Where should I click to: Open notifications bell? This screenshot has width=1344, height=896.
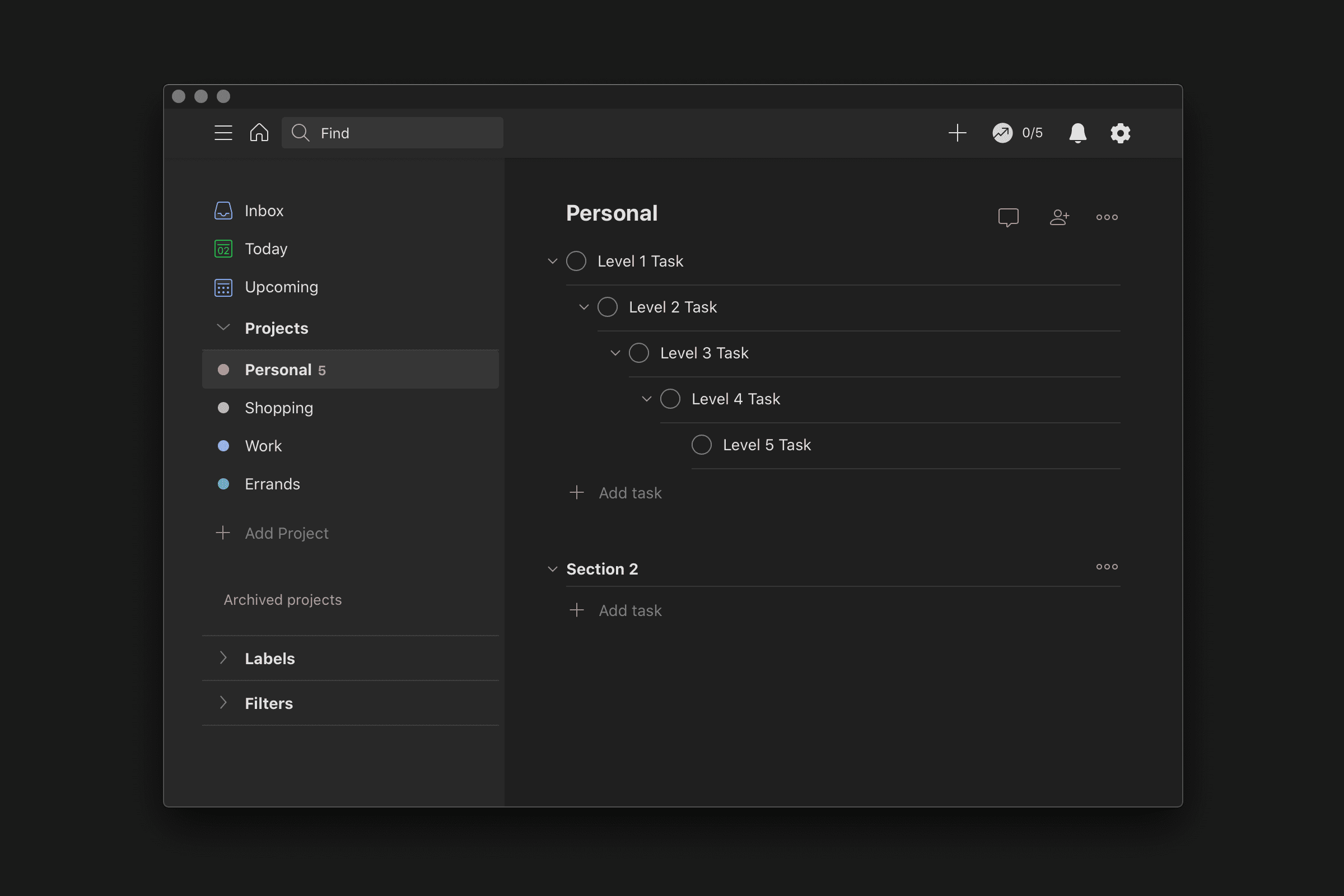click(x=1077, y=133)
